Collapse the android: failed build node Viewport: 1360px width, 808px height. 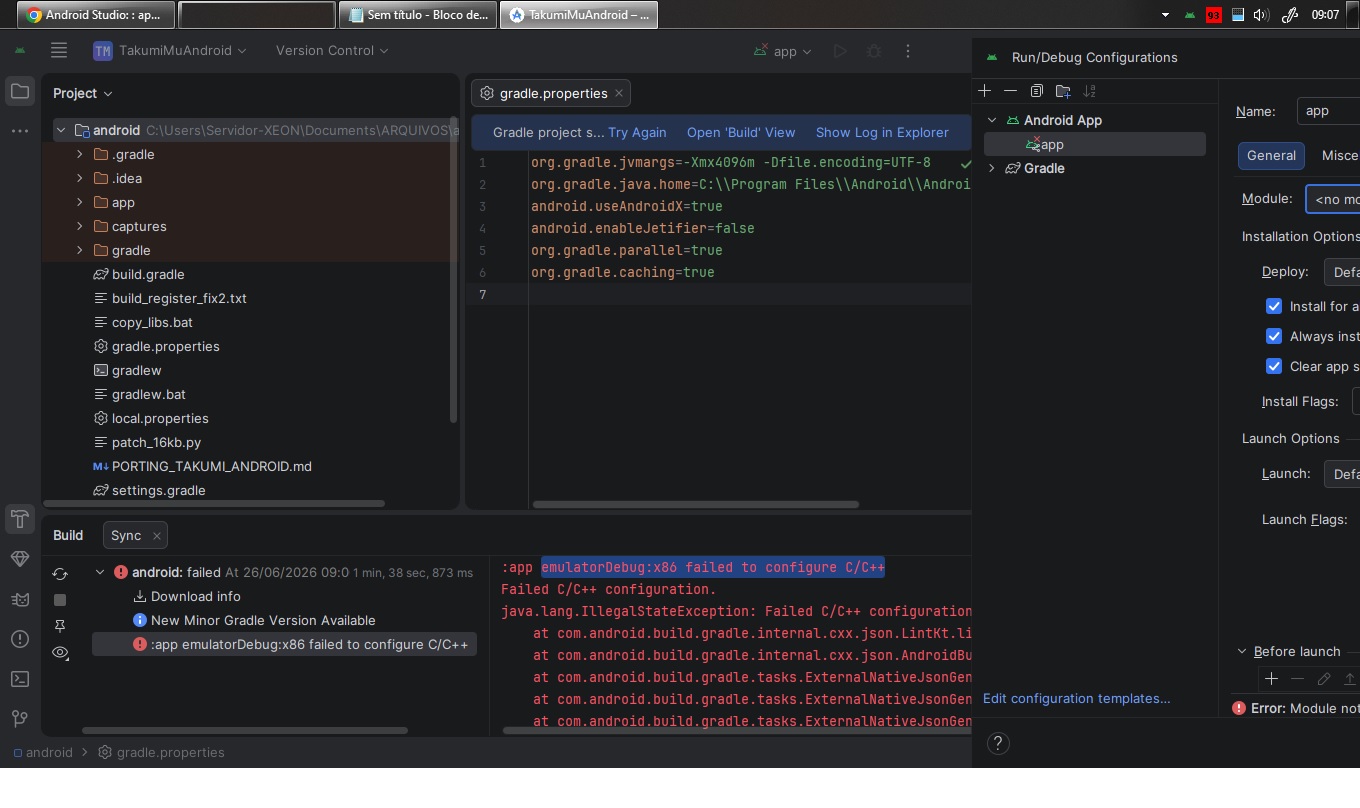100,573
